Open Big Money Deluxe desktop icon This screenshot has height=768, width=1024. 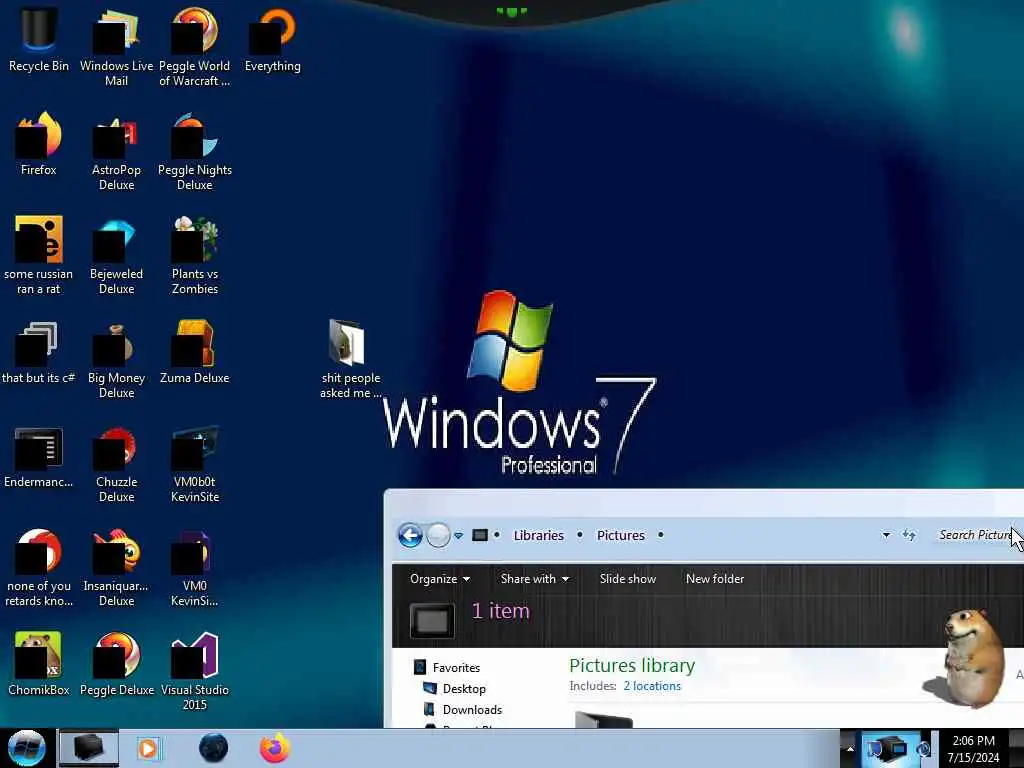click(116, 360)
